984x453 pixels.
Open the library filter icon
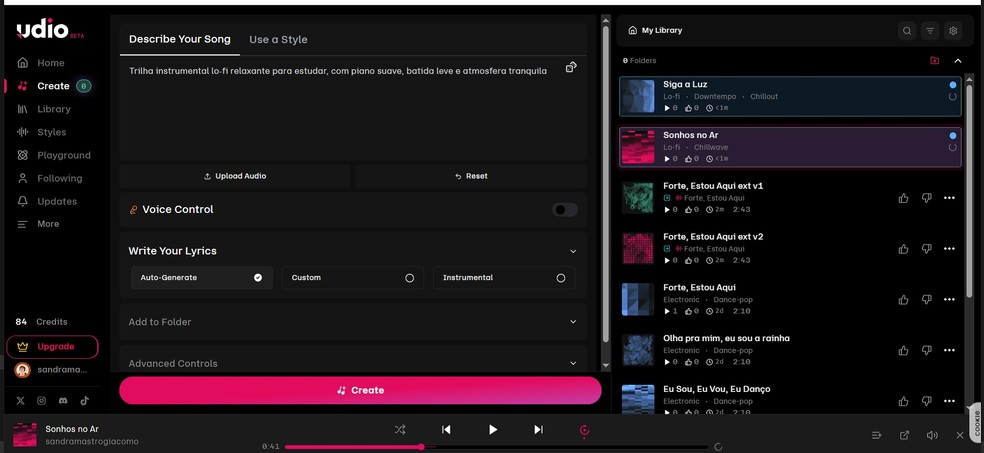(930, 30)
